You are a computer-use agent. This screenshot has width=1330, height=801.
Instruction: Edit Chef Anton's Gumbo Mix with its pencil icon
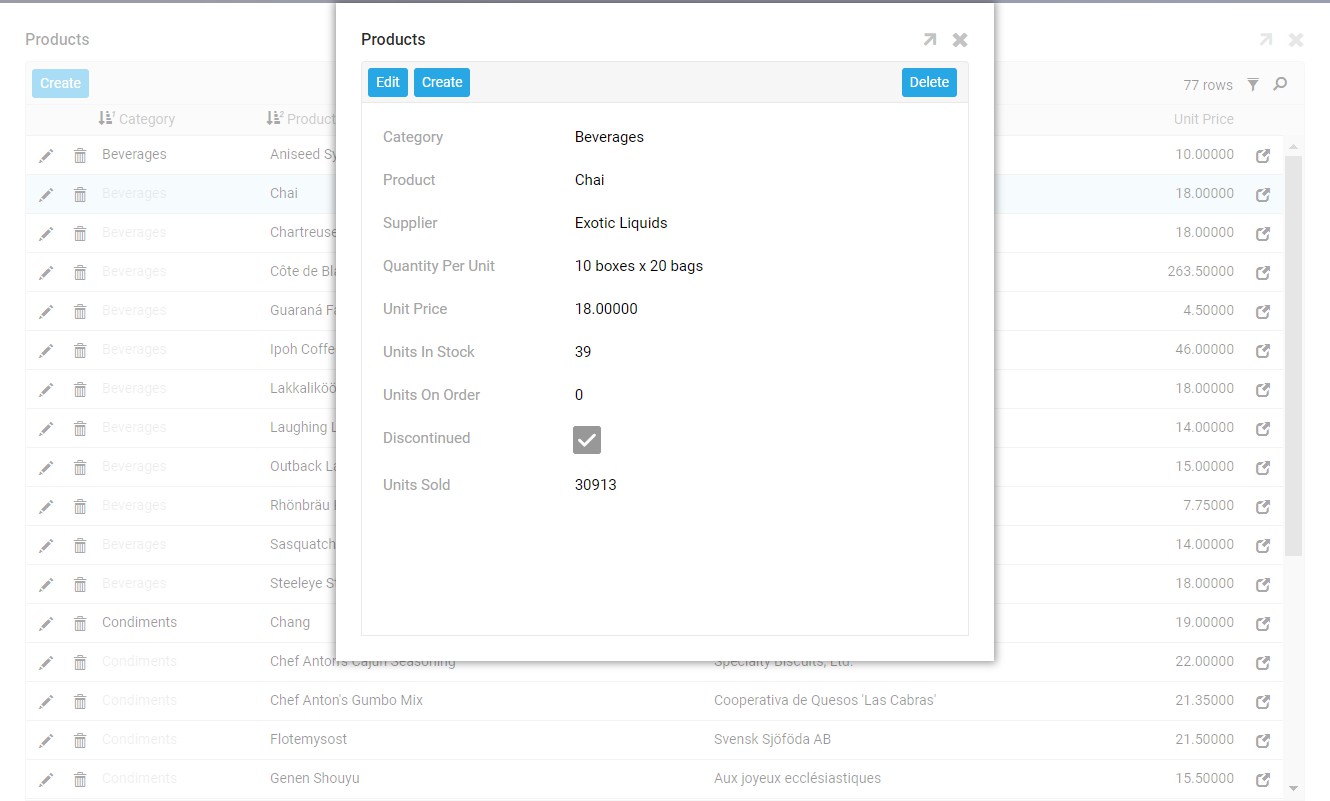tap(45, 700)
